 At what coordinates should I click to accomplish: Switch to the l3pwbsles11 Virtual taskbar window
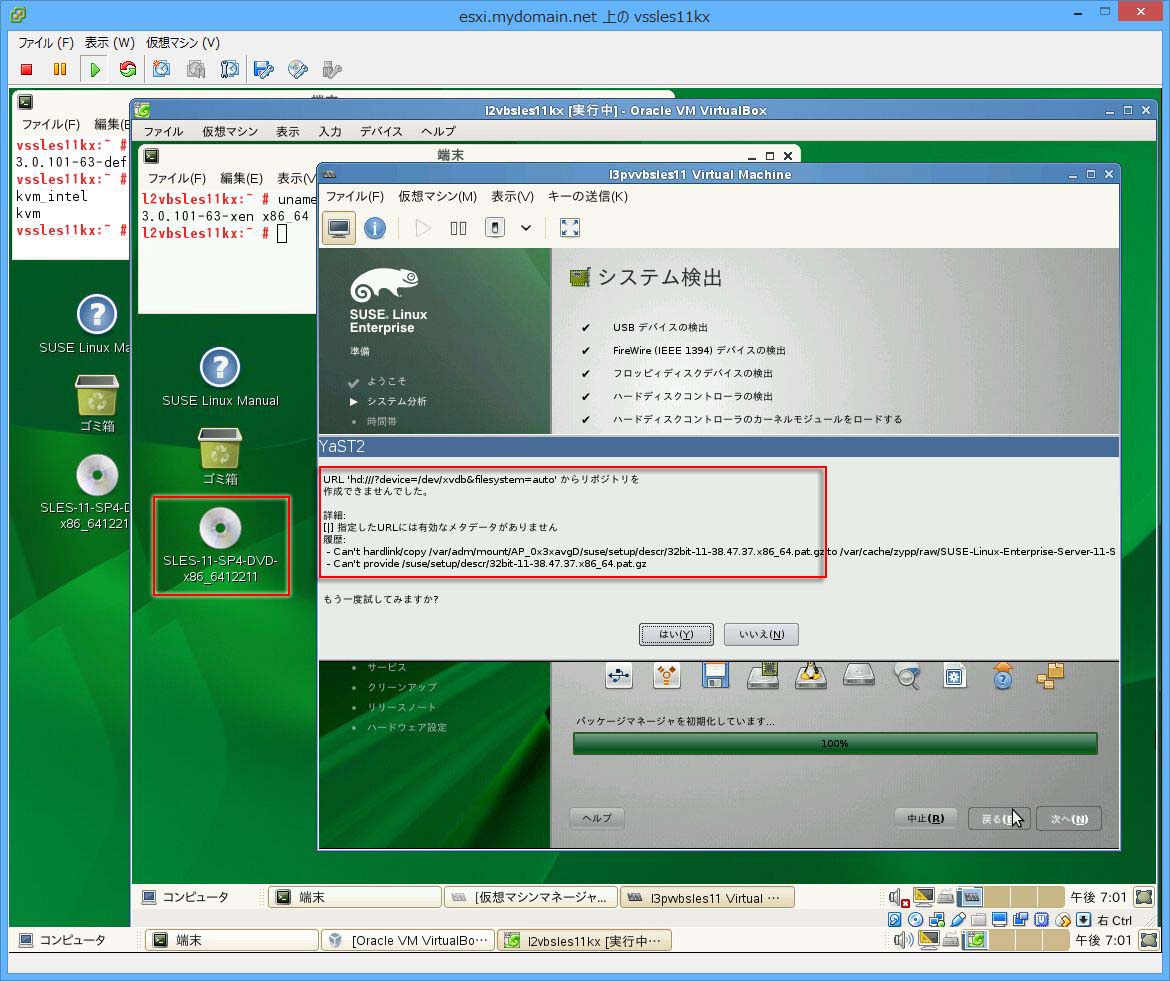(707, 897)
